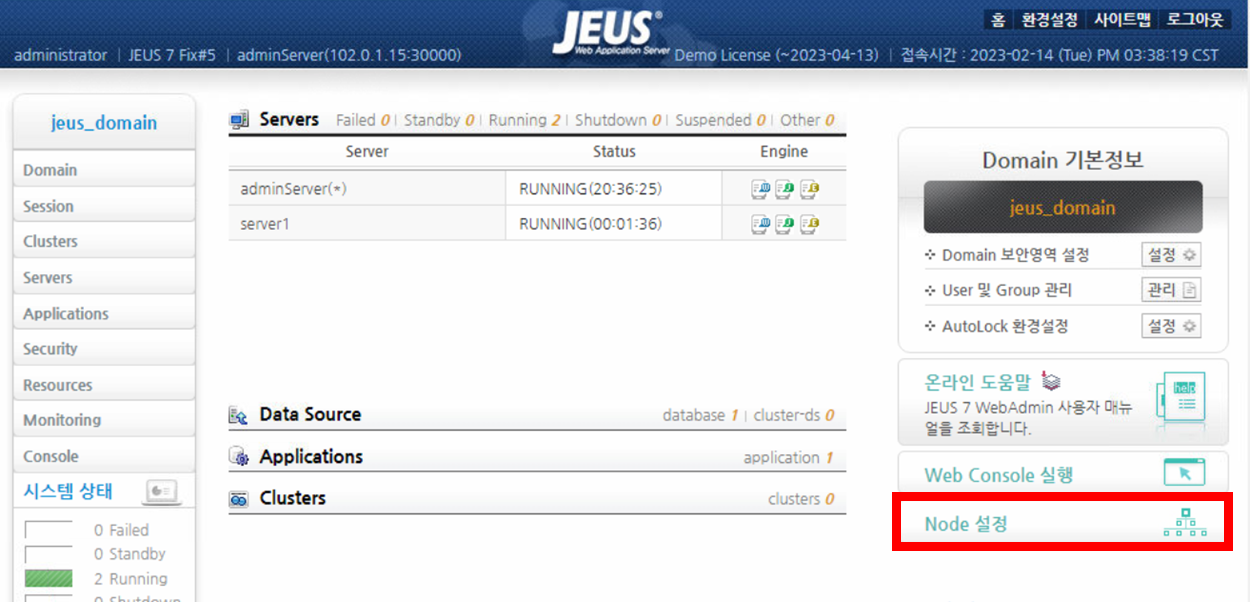Open 환경설정 in the header menu
This screenshot has height=602, width=1250.
1049,19
